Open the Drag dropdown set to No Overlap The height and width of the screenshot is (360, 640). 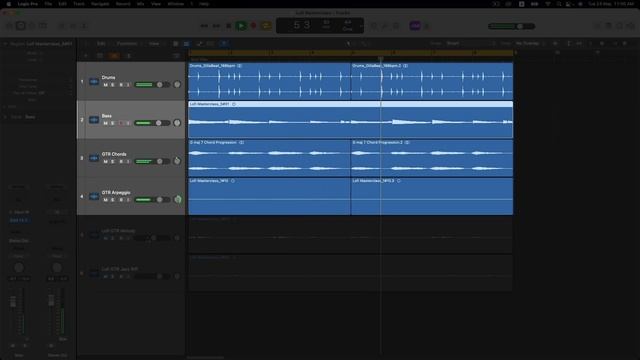point(529,43)
